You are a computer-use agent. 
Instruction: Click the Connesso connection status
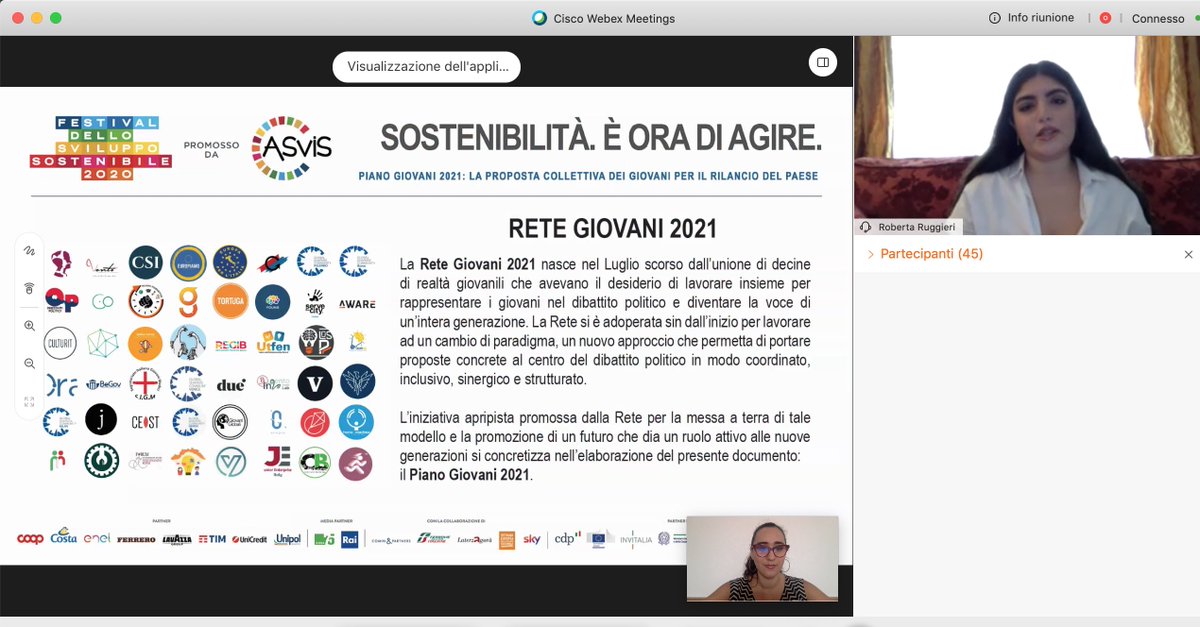pyautogui.click(x=1158, y=18)
